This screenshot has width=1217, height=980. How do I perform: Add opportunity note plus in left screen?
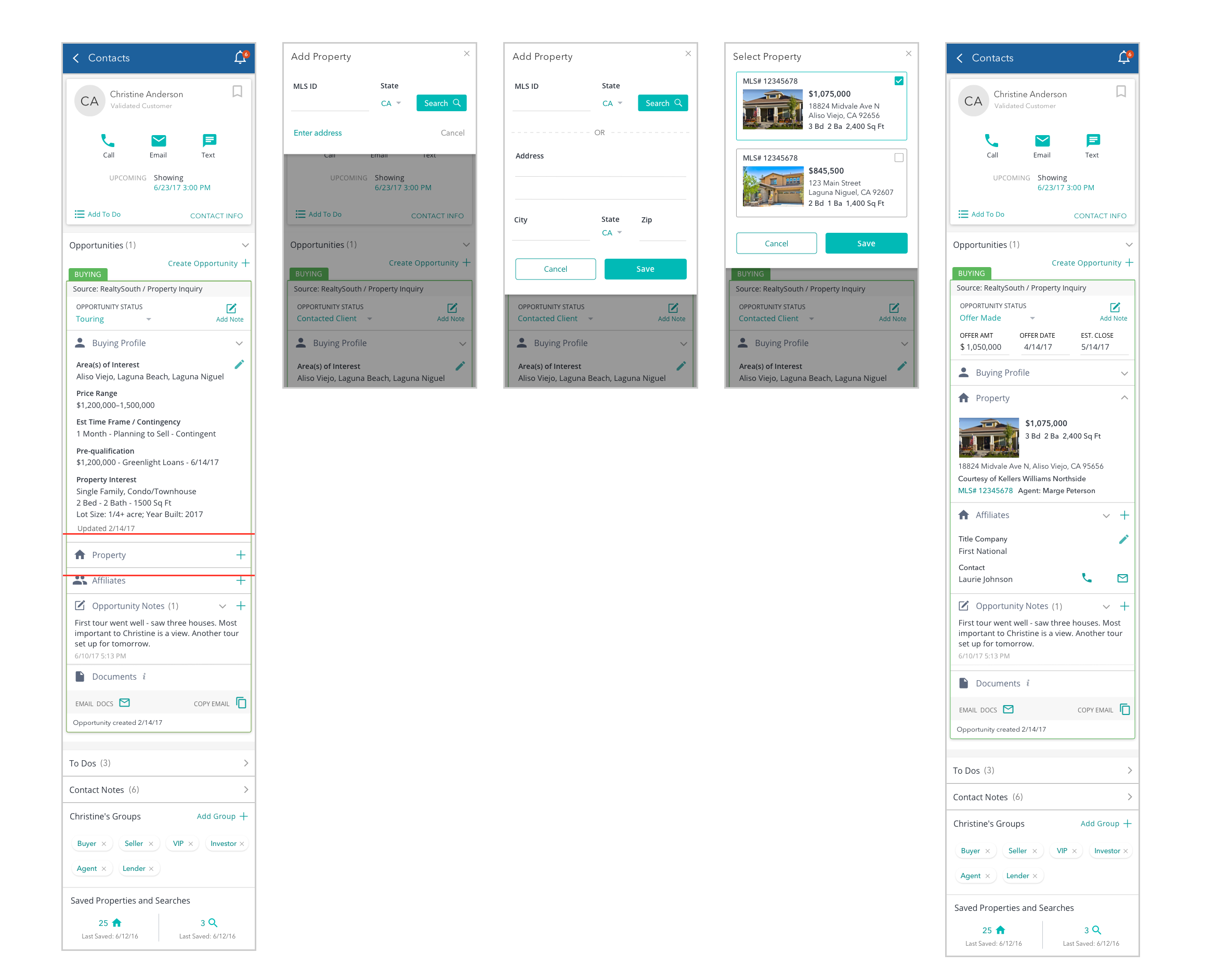pos(241,606)
